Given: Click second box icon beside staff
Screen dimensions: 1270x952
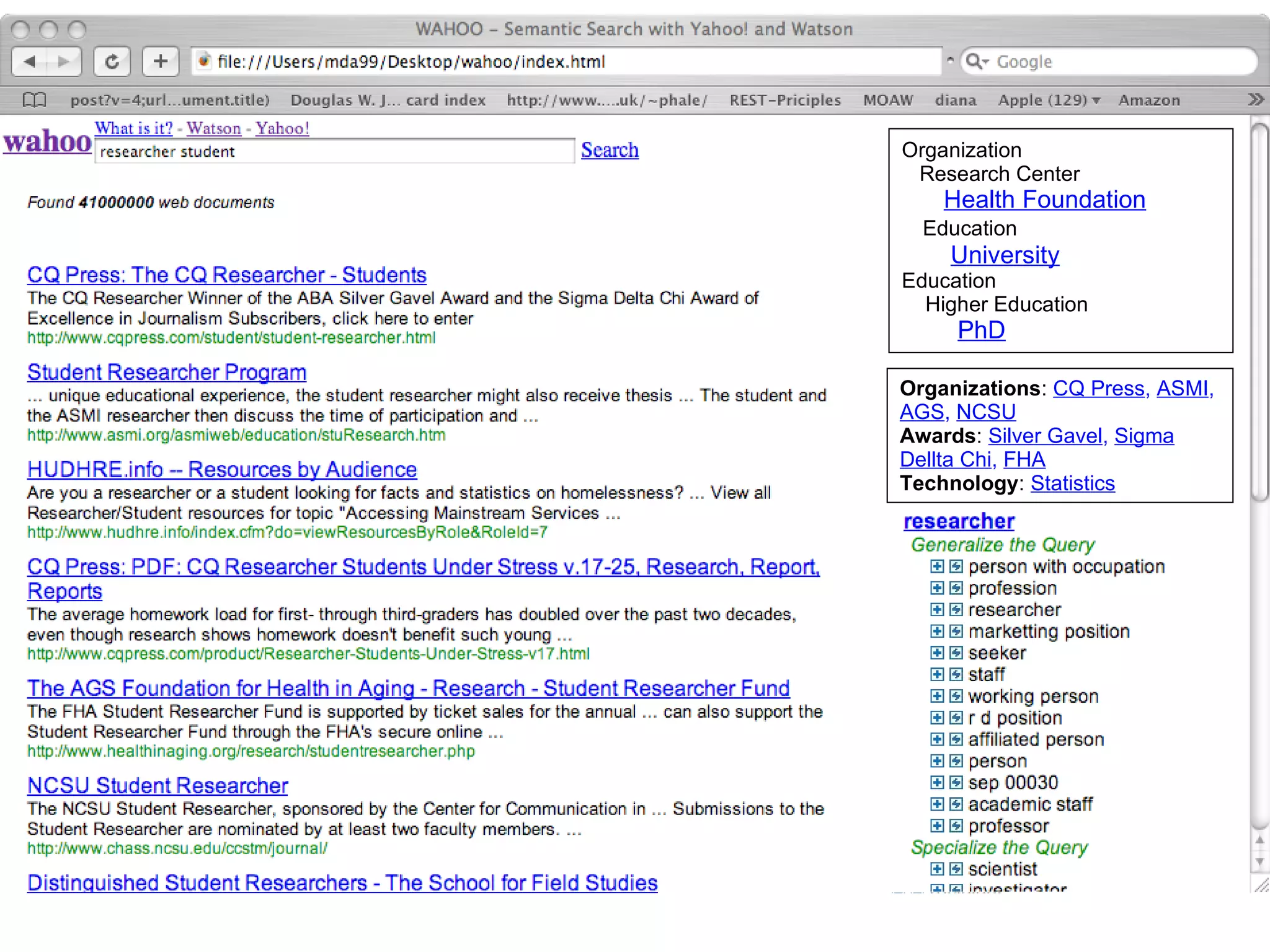Looking at the screenshot, I should click(956, 675).
